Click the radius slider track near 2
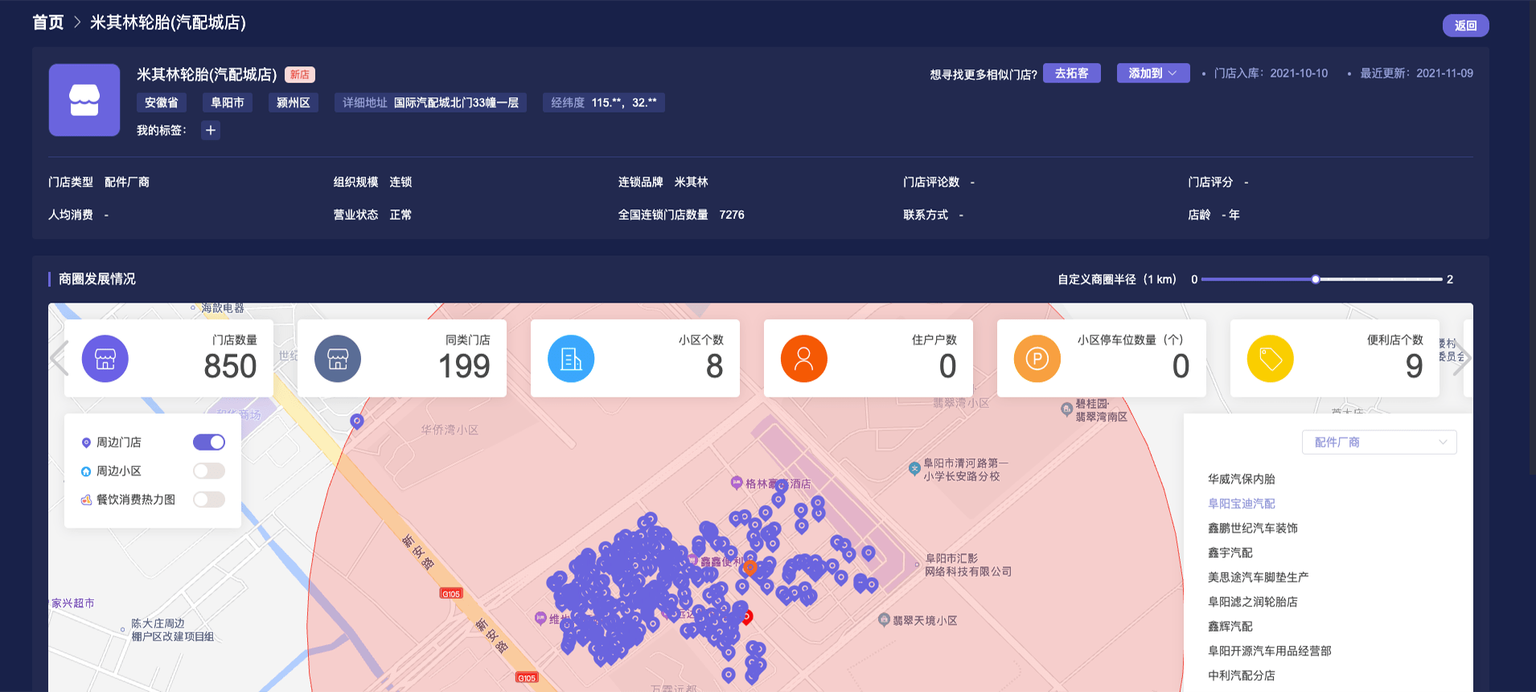Screen dimensions: 1536x692 click(x=1430, y=279)
